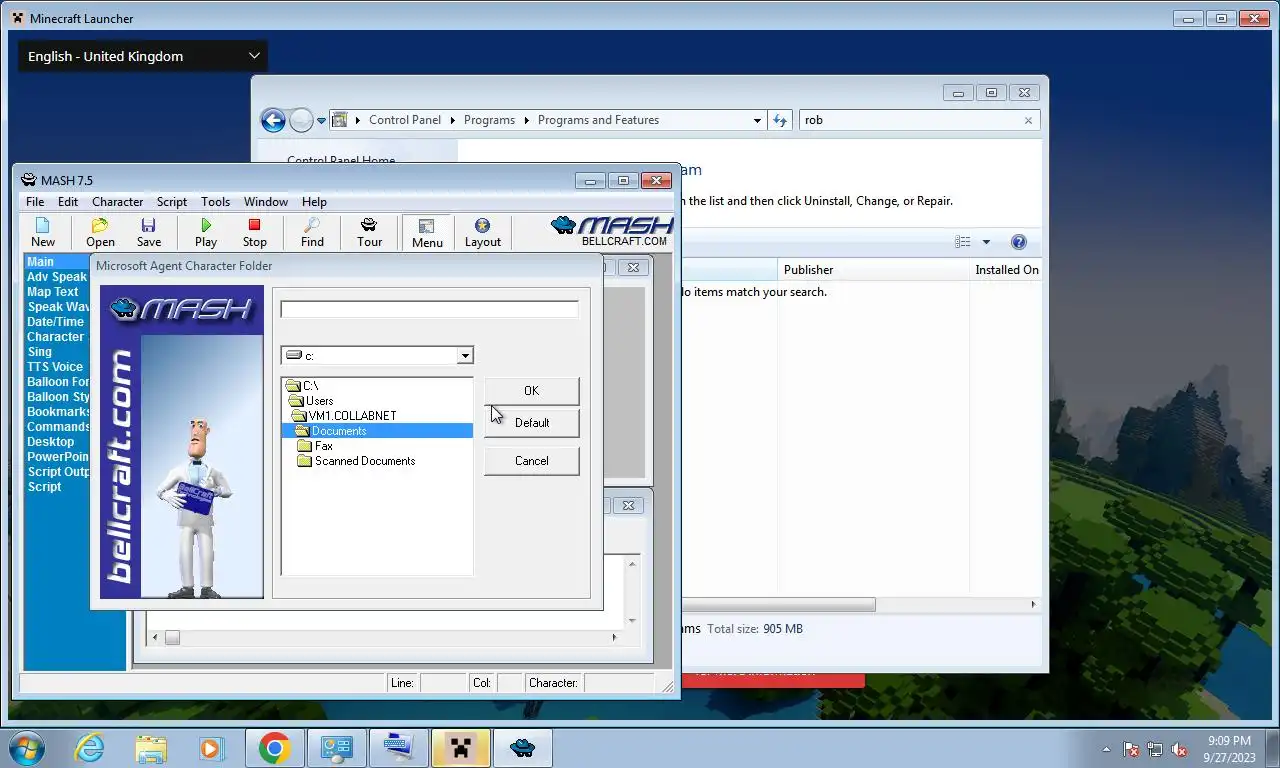The width and height of the screenshot is (1280, 768).
Task: Select Main in the MASH sidebar
Action: tap(57, 262)
